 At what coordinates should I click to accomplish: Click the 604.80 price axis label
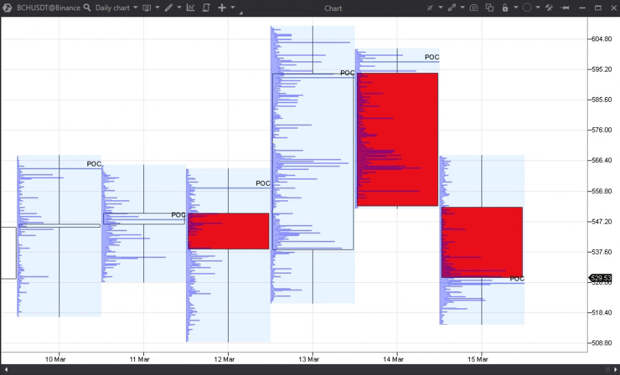pos(602,39)
